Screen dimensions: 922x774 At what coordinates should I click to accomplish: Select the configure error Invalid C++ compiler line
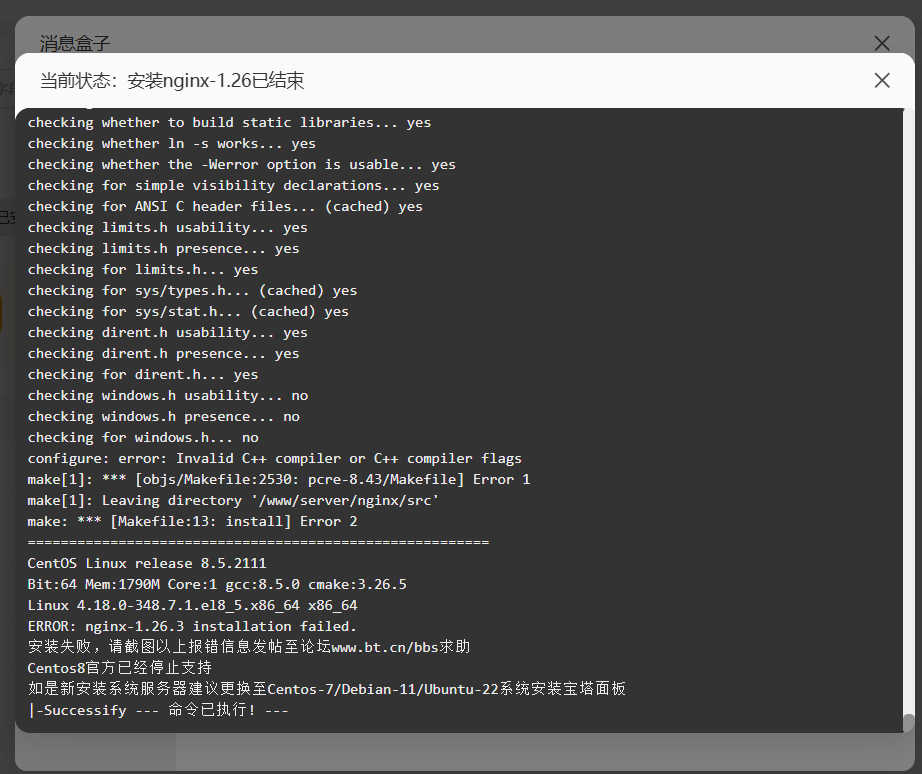pos(274,458)
